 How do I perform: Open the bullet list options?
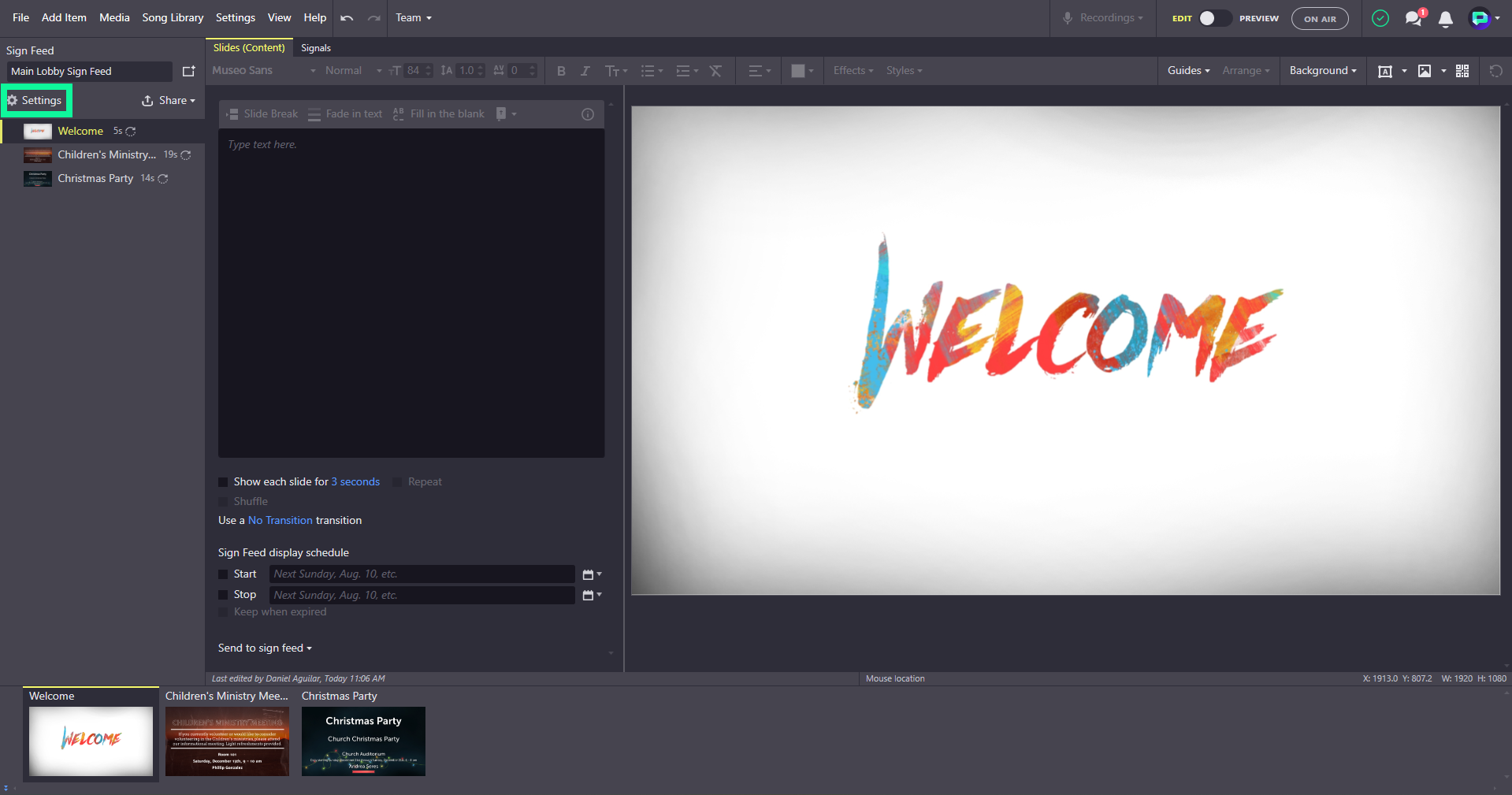[652, 71]
